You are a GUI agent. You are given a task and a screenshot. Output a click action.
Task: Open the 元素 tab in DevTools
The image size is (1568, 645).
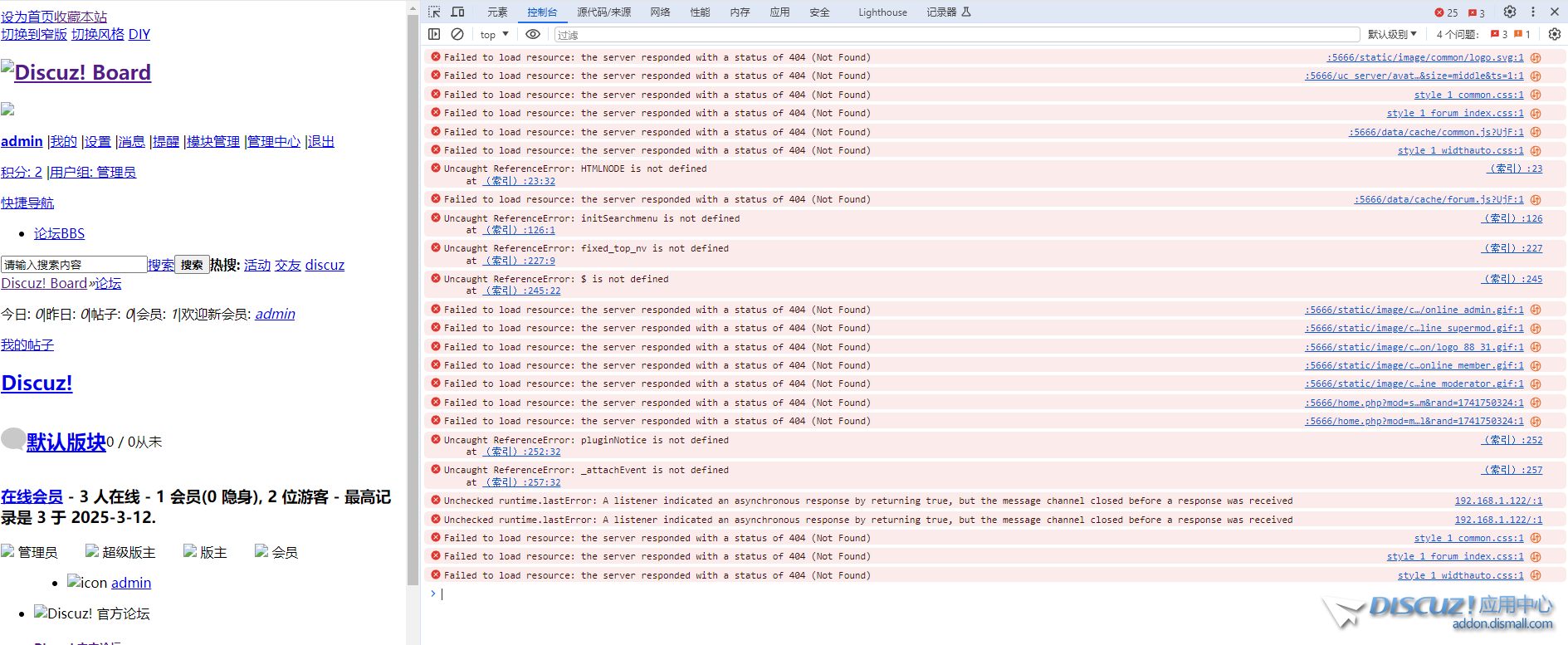coord(497,12)
